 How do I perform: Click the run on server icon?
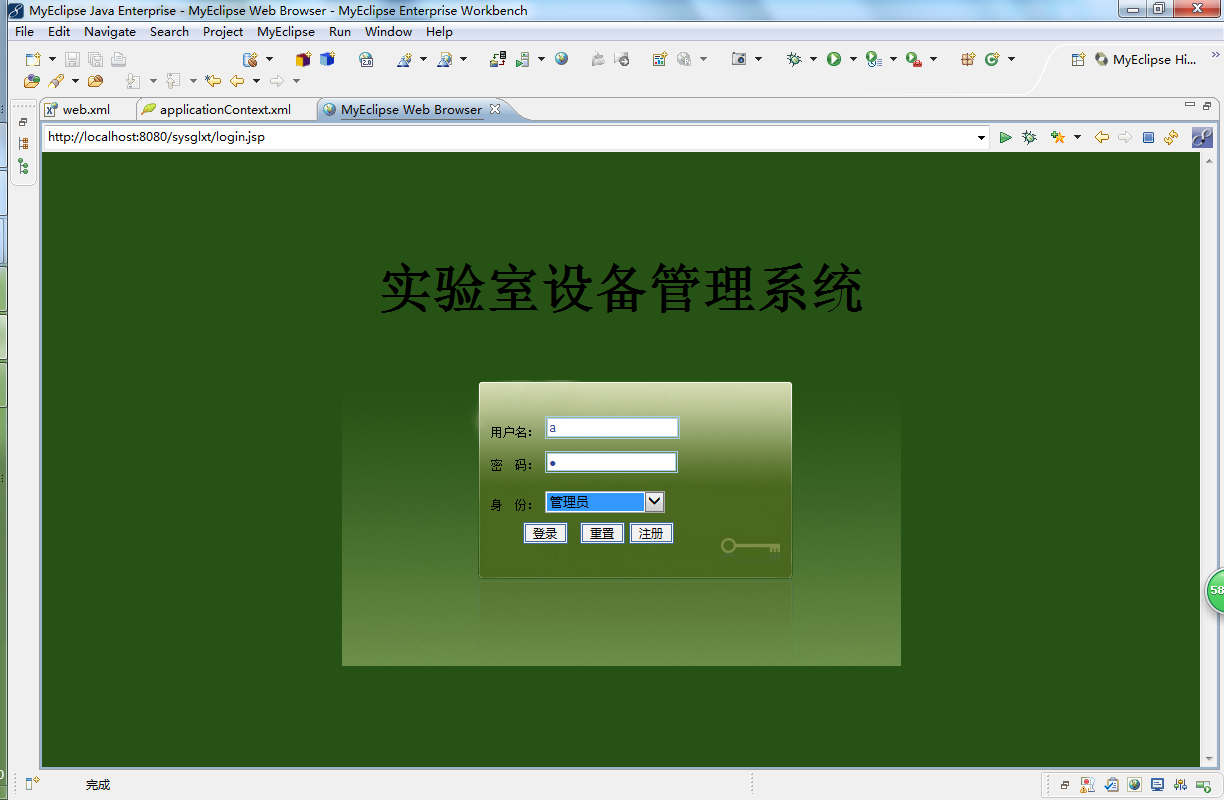point(522,60)
